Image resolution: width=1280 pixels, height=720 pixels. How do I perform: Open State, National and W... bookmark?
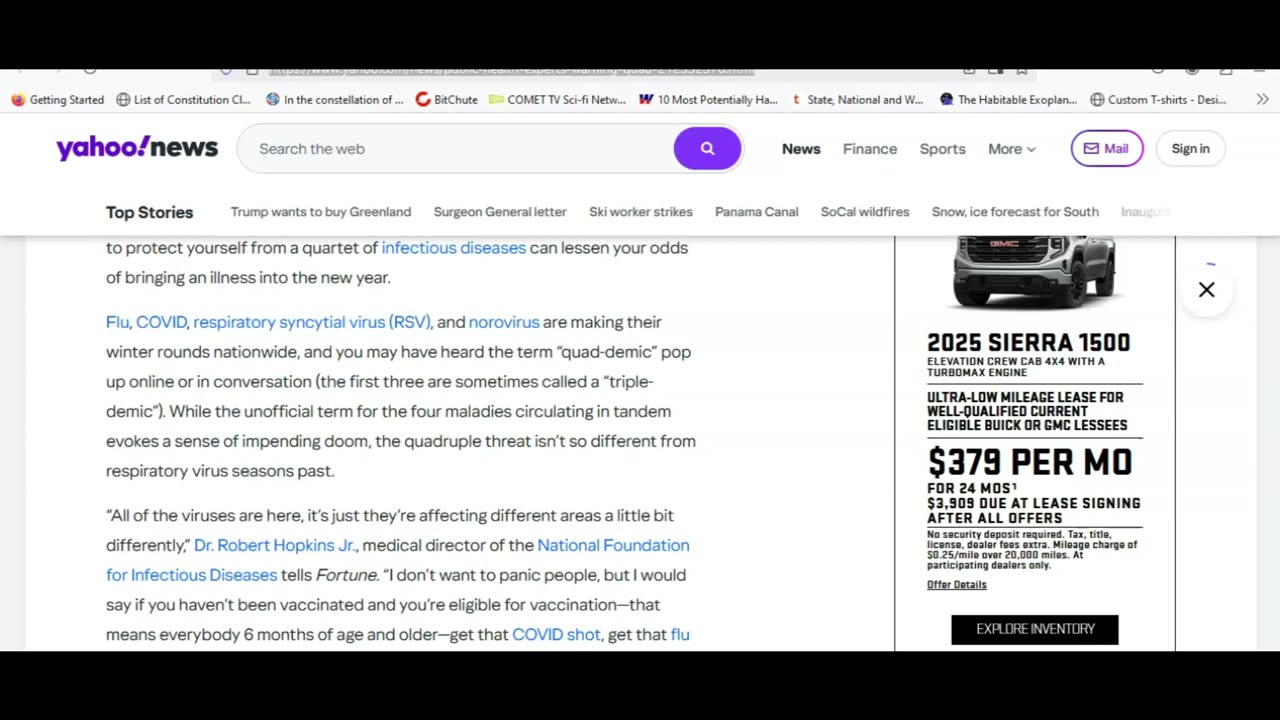(857, 99)
